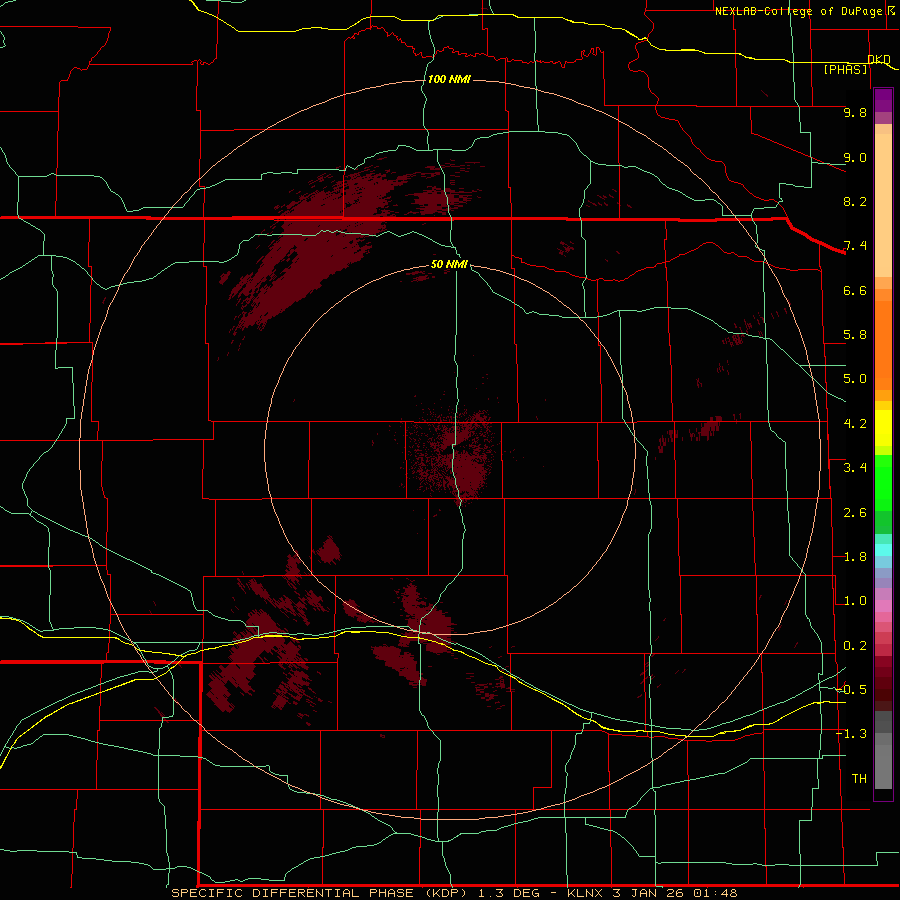This screenshot has width=900, height=900.
Task: Pick the peach band on the color bar
Action: pos(883,205)
